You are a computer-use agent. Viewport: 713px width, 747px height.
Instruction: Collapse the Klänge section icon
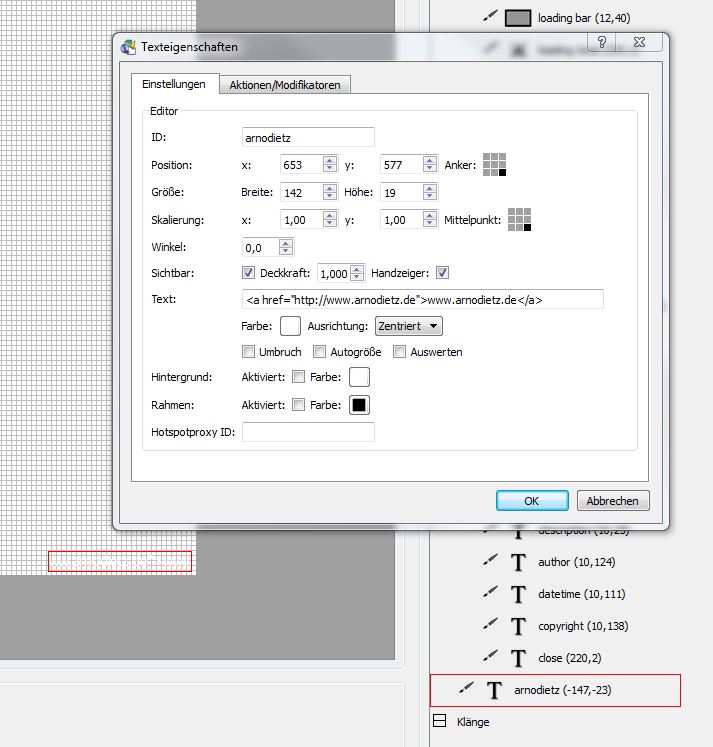click(x=439, y=721)
